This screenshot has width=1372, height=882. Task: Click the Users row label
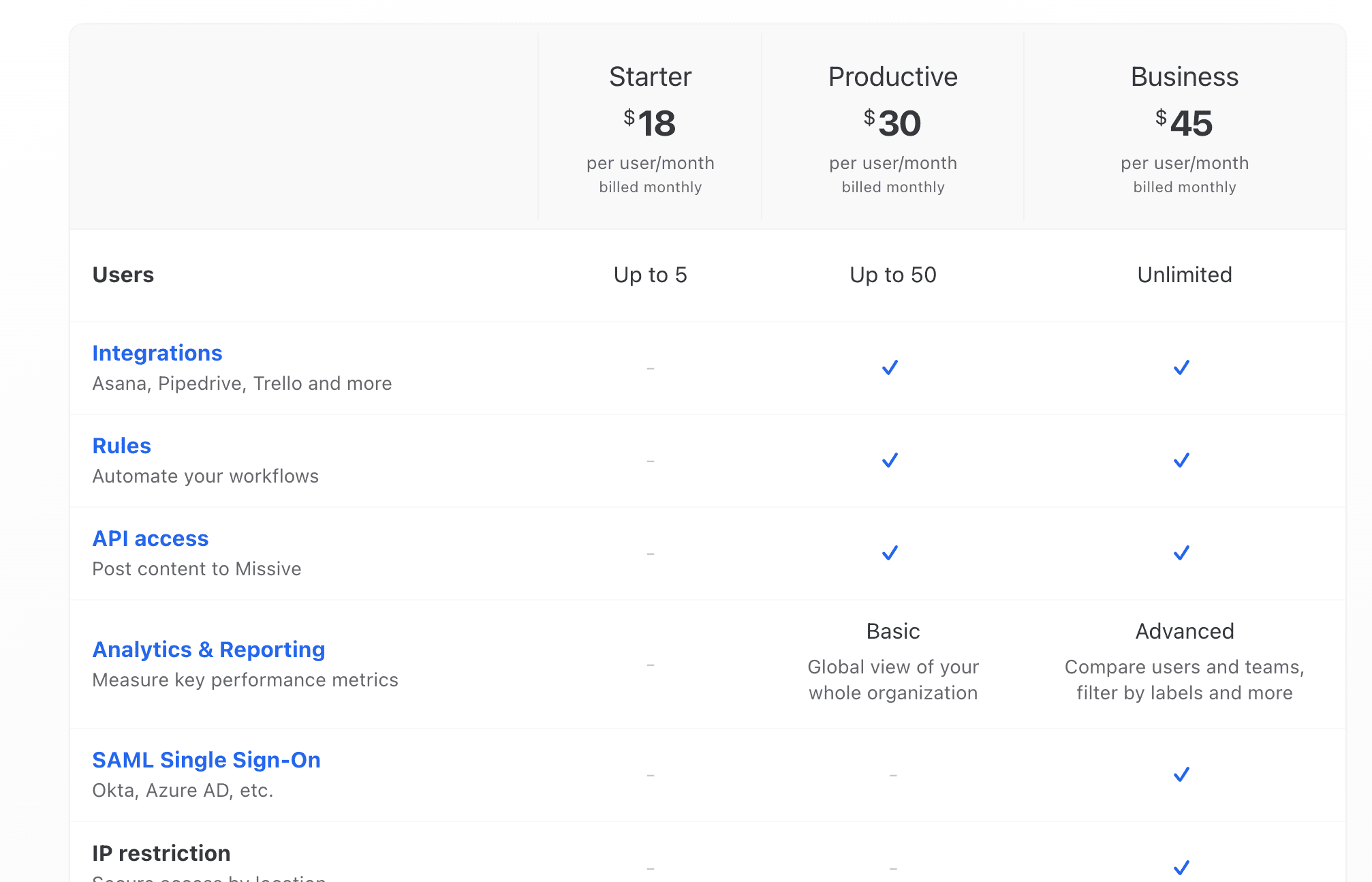pos(123,275)
